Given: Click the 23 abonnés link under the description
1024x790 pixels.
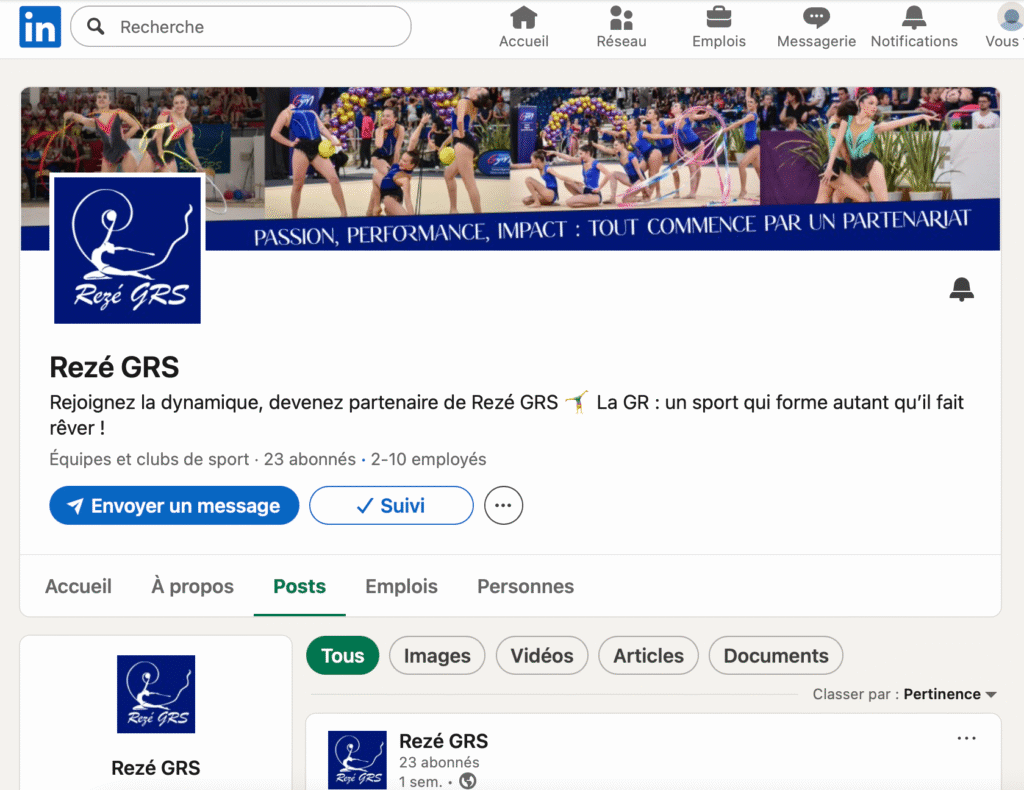Looking at the screenshot, I should pyautogui.click(x=310, y=460).
